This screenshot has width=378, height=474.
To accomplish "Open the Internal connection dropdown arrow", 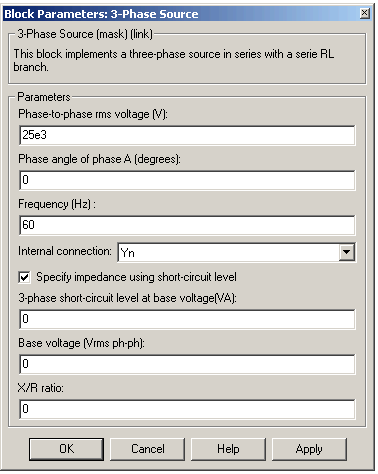I will [347, 252].
